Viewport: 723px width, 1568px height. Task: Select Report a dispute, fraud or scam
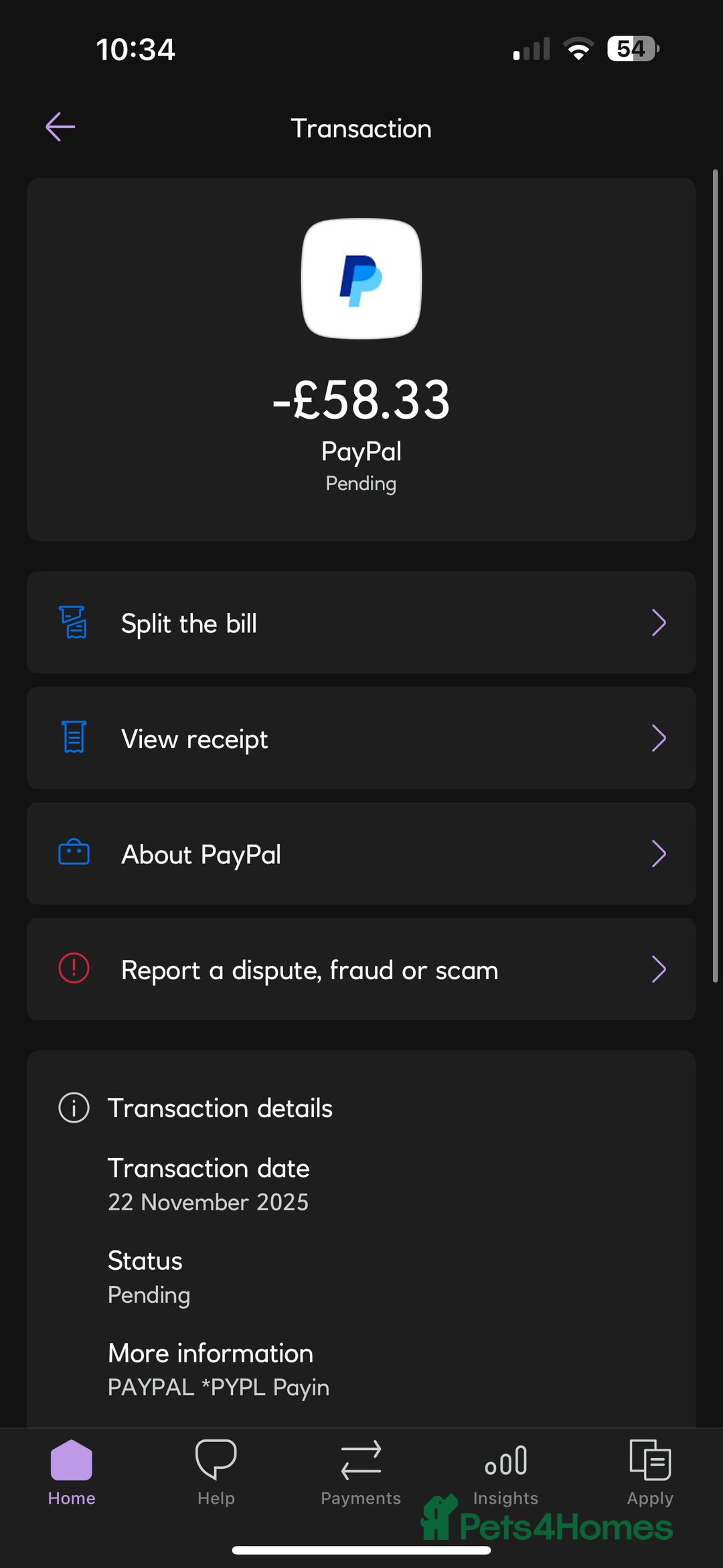point(309,970)
